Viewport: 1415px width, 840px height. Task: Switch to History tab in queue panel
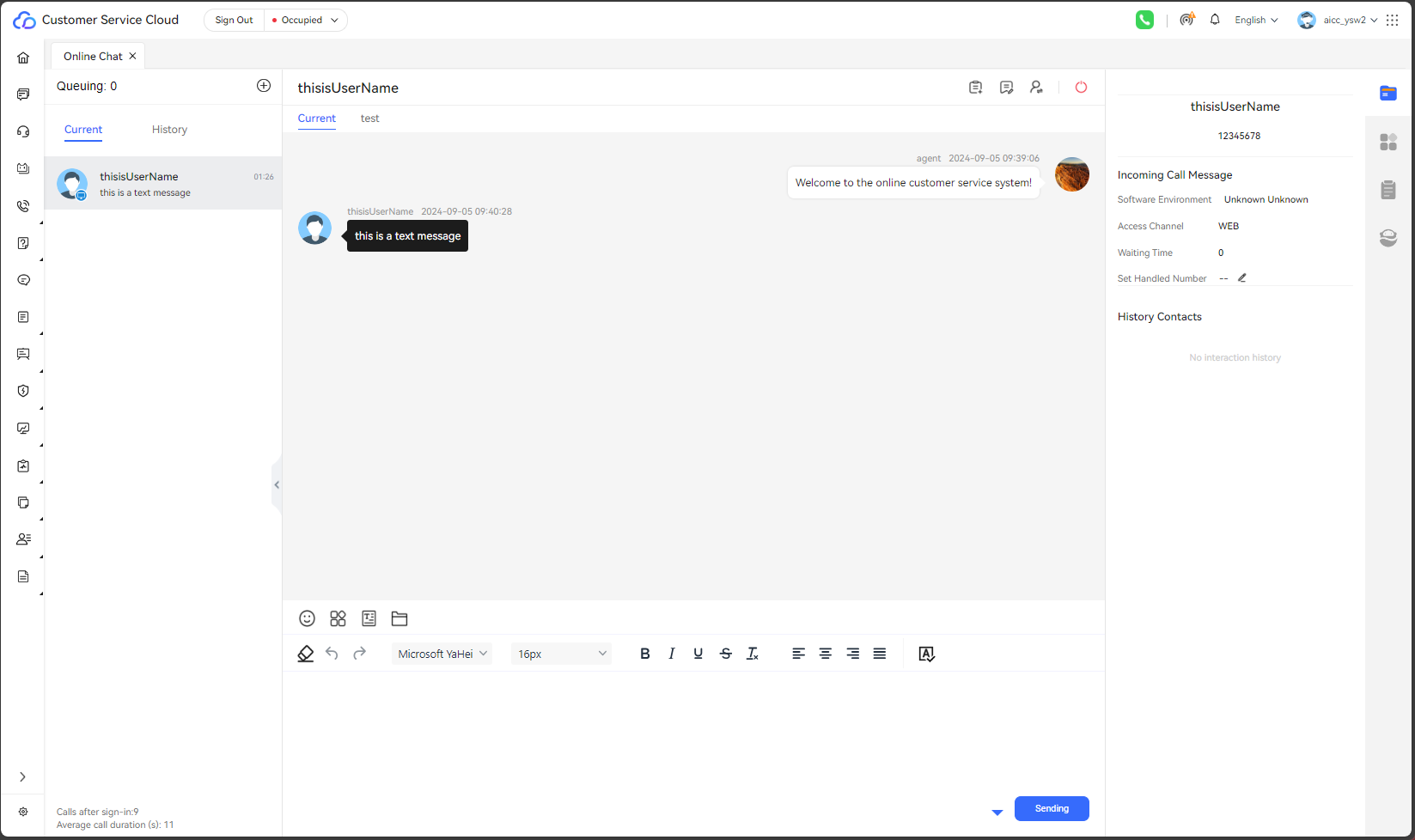point(169,130)
